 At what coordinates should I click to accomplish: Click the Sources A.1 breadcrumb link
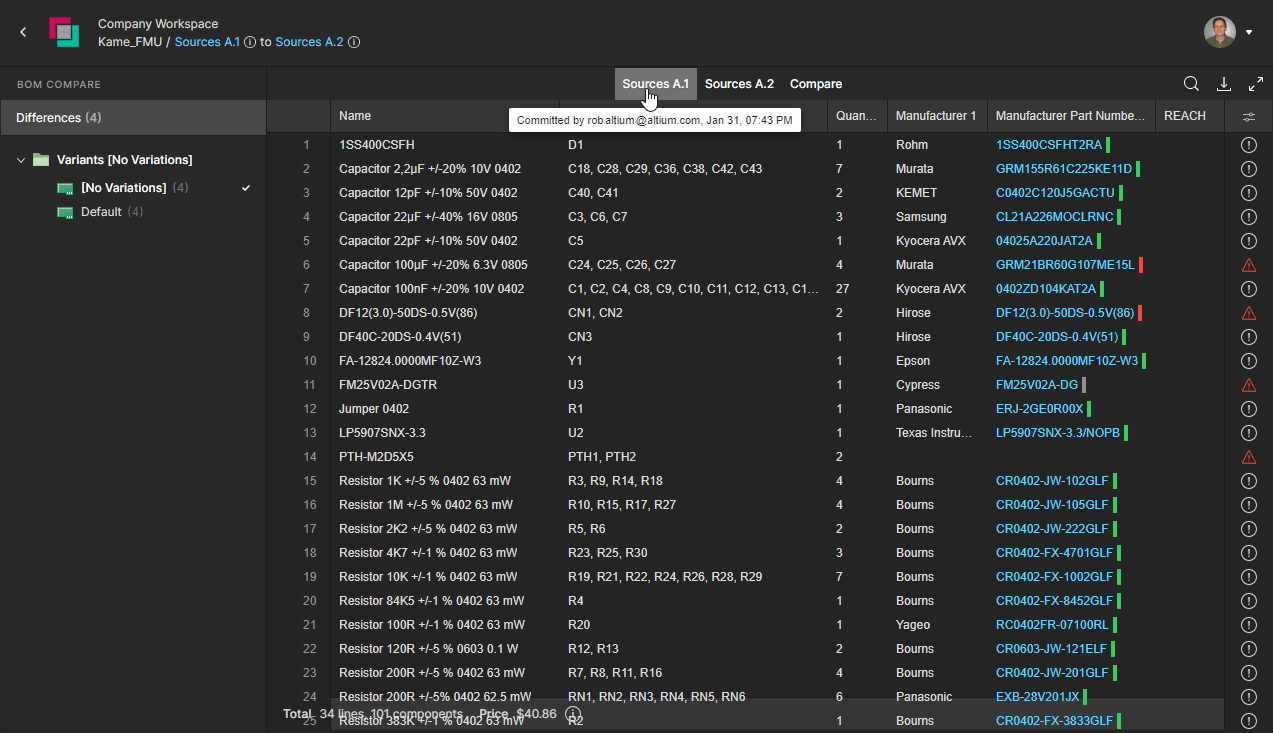point(207,42)
